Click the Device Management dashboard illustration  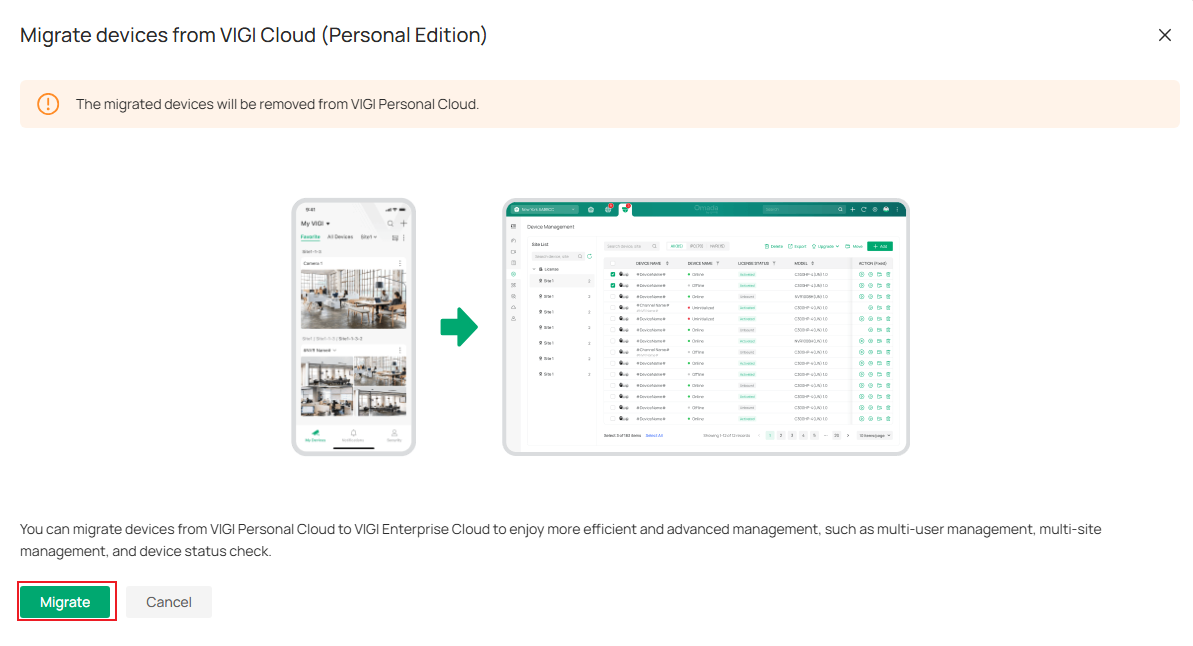coord(706,327)
